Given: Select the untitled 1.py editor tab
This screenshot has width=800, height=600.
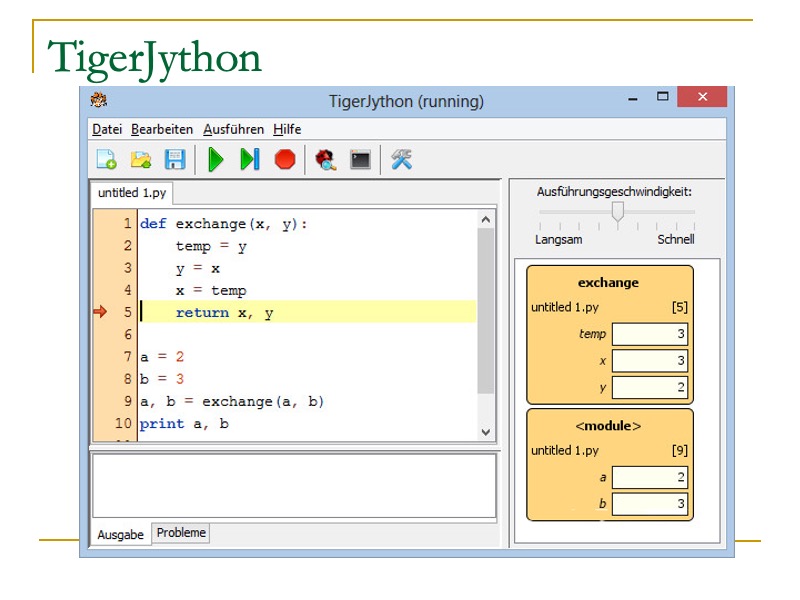Looking at the screenshot, I should [x=132, y=192].
